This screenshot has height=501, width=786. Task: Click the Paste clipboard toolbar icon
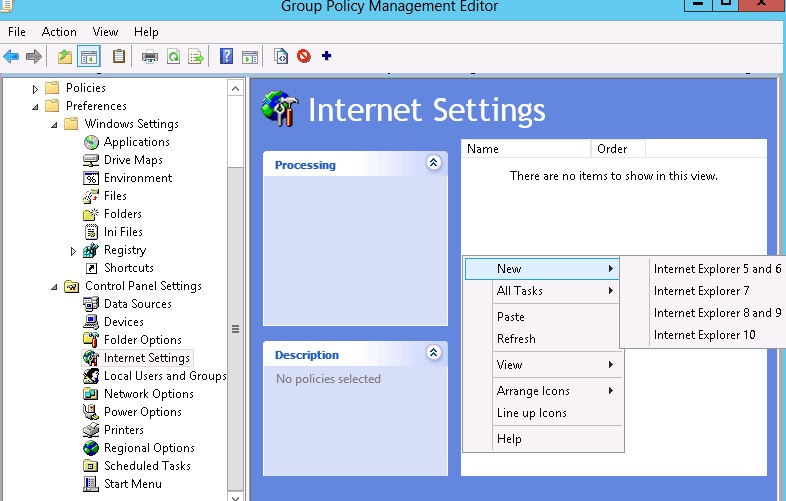click(119, 56)
